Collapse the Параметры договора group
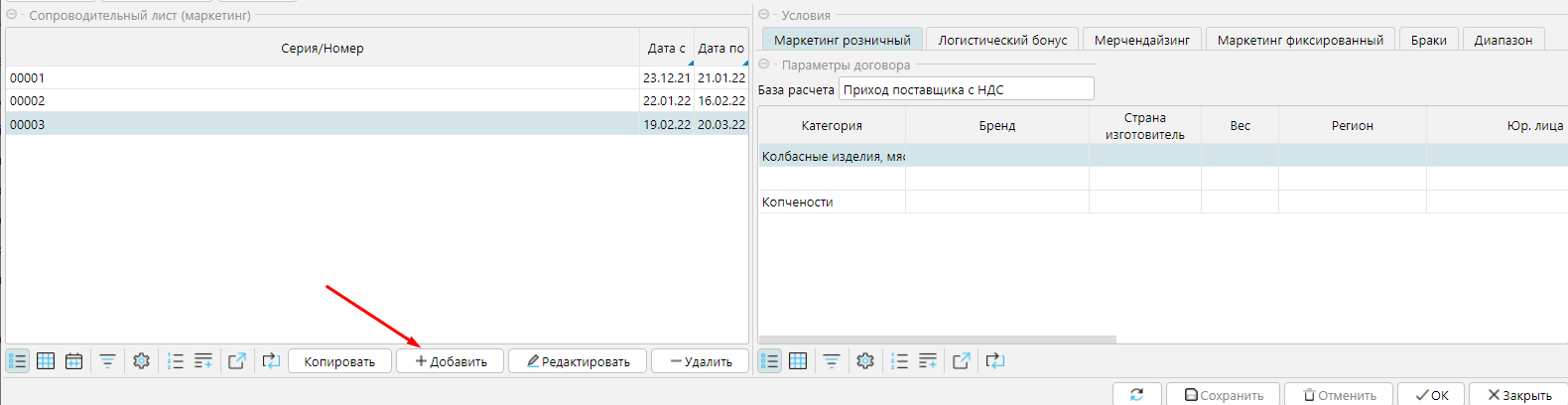This screenshot has height=405, width=1568. pos(764,65)
